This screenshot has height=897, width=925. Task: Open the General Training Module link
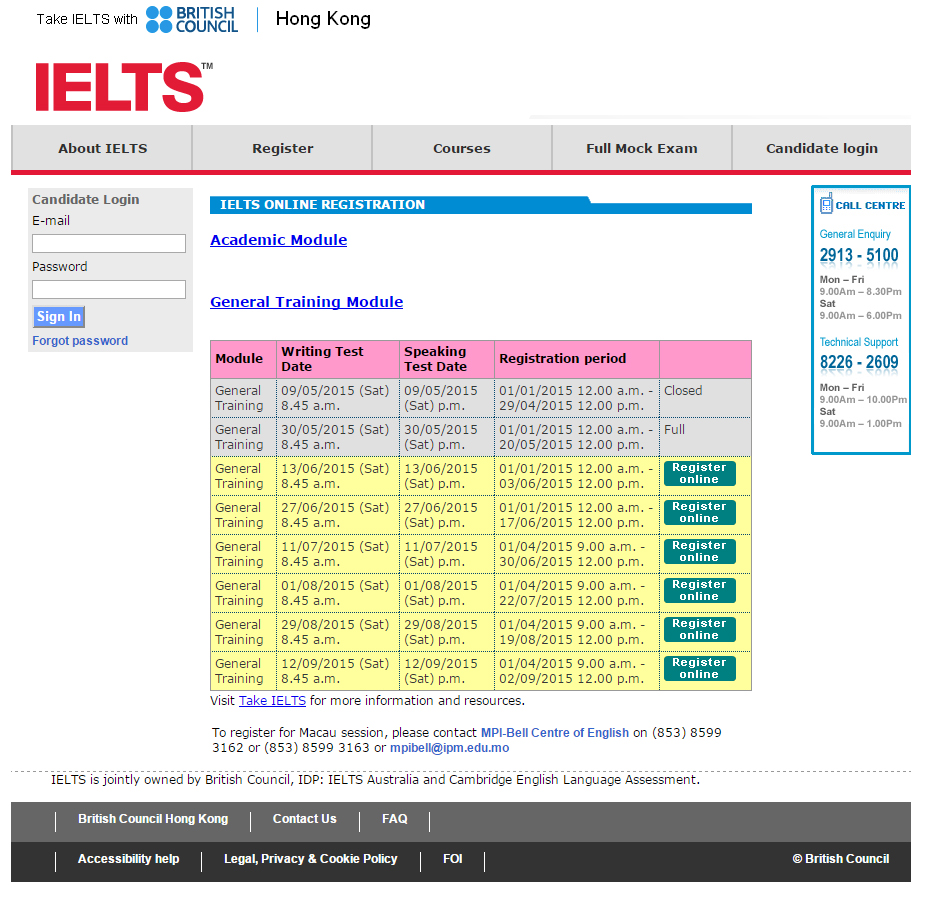coord(307,302)
